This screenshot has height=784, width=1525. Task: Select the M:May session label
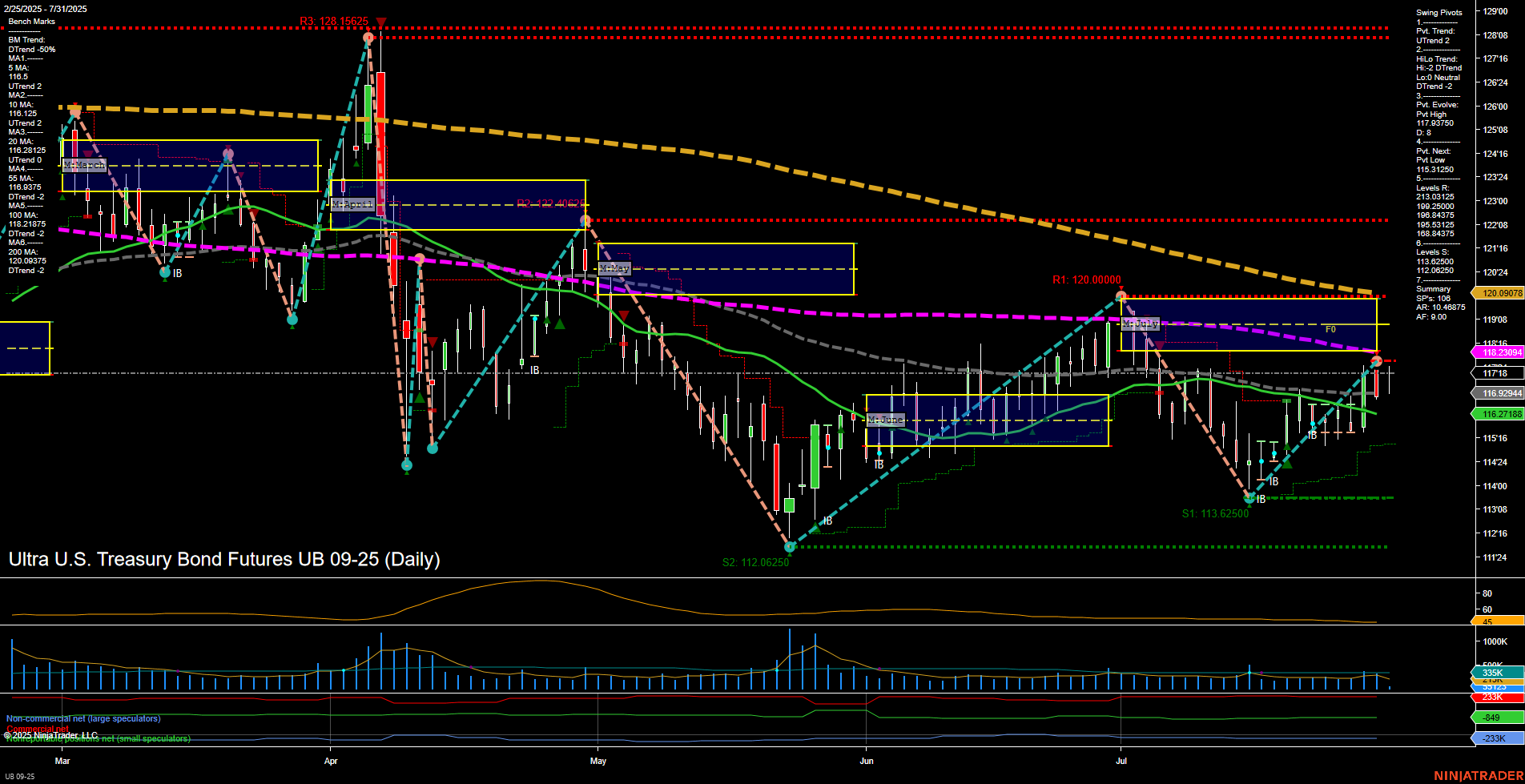point(614,268)
